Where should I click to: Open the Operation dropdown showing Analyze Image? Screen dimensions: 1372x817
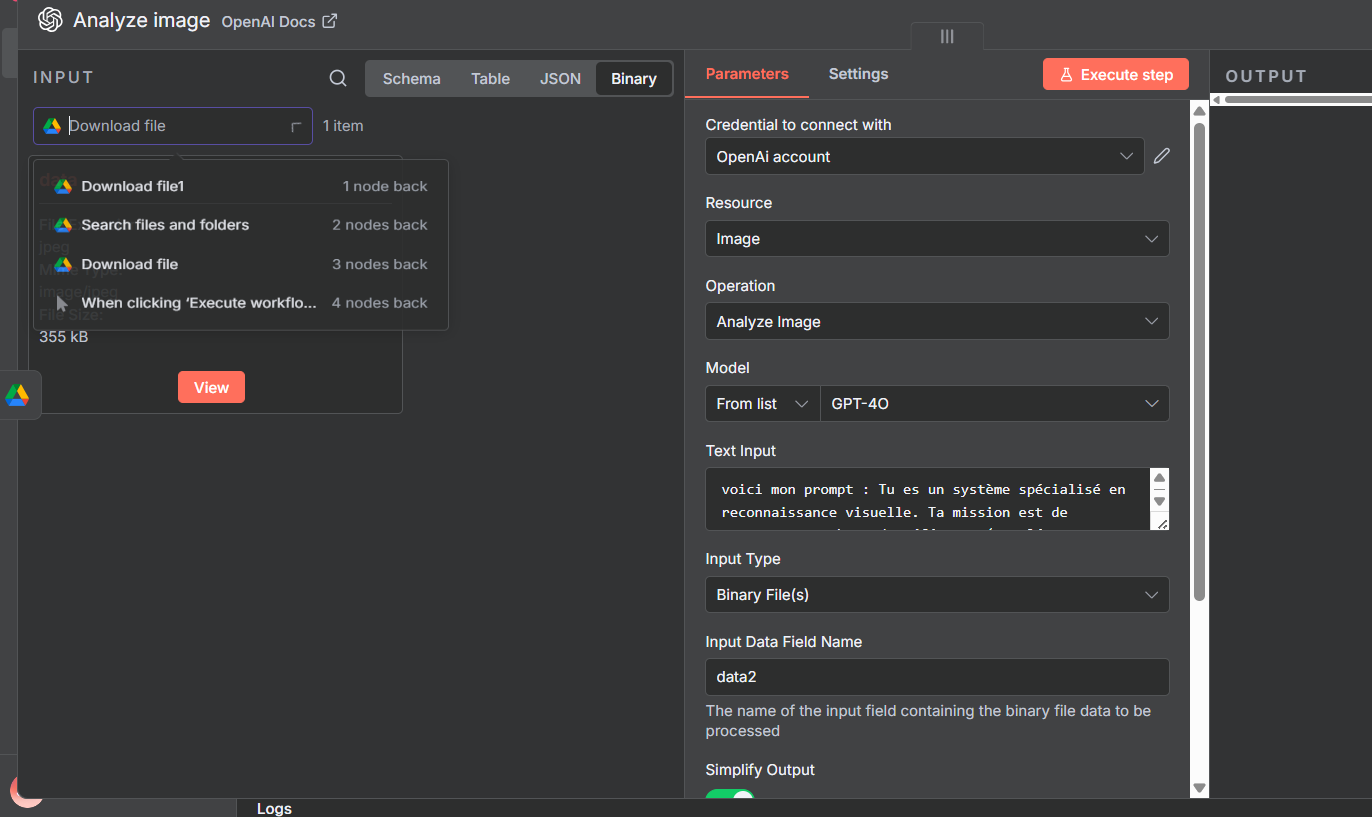[x=936, y=322]
